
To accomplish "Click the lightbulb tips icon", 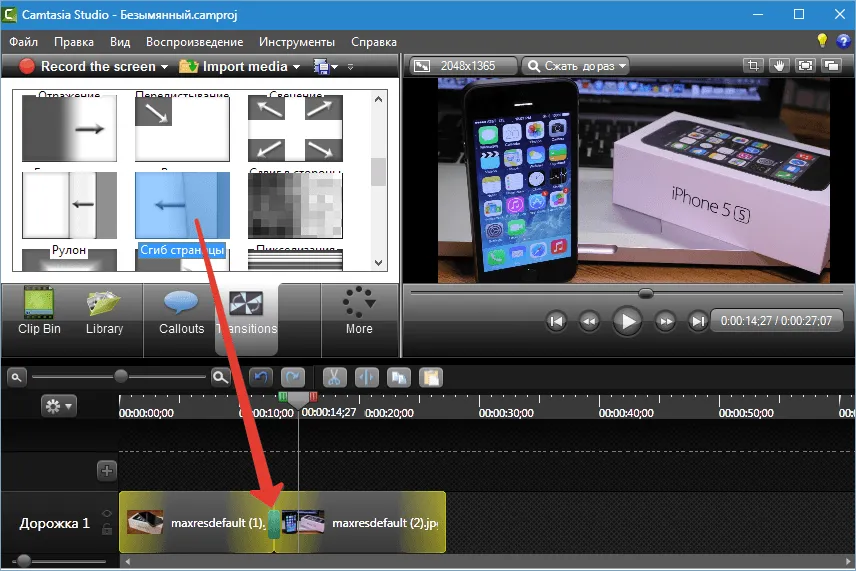I will click(x=822, y=40).
